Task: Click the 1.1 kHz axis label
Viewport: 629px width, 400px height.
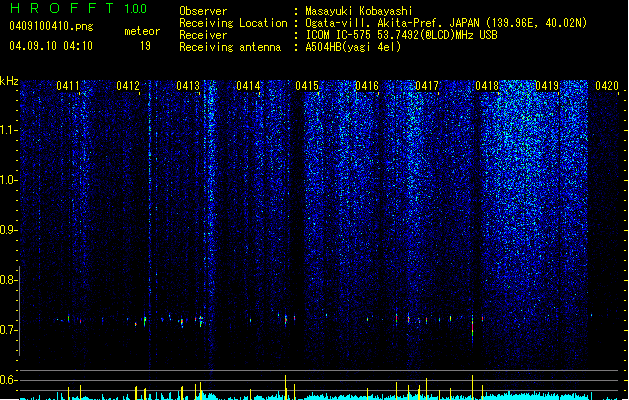Action: [8, 130]
